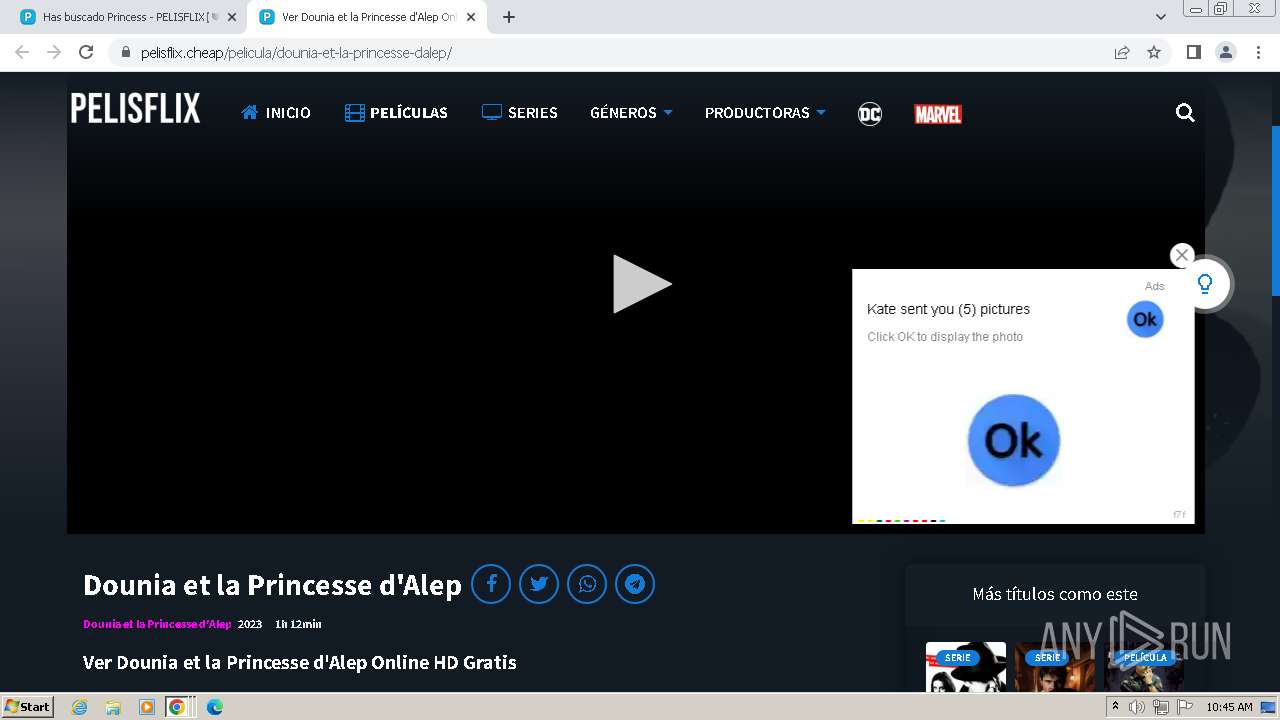Click the 'Ads' label in popup
This screenshot has width=1280, height=720.
pos(1155,286)
